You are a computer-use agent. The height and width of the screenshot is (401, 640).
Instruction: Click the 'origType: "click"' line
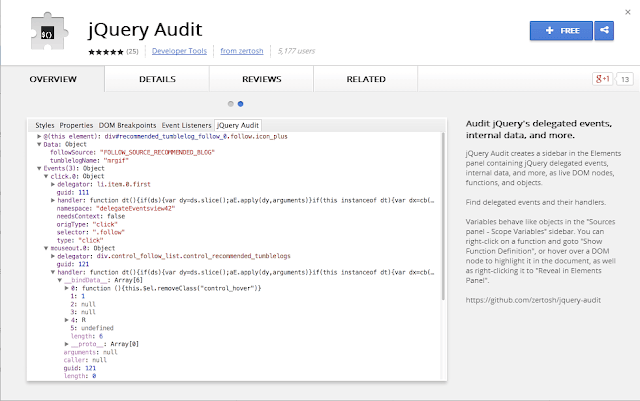(87, 224)
